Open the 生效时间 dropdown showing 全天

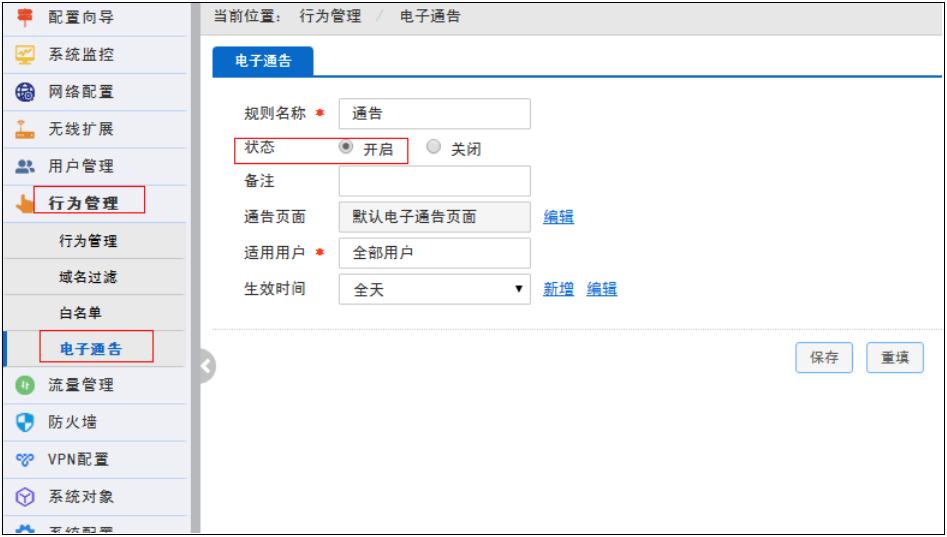coord(434,289)
